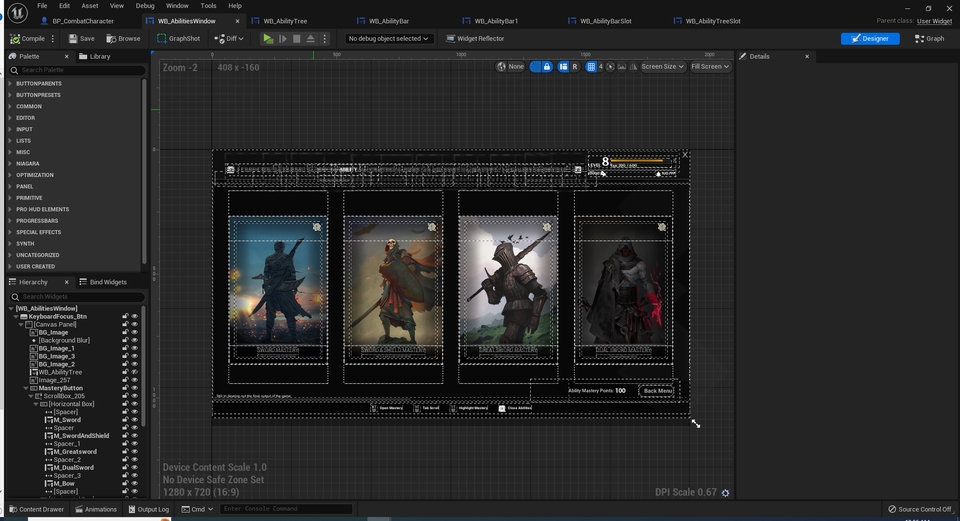Stop the play session

point(296,39)
